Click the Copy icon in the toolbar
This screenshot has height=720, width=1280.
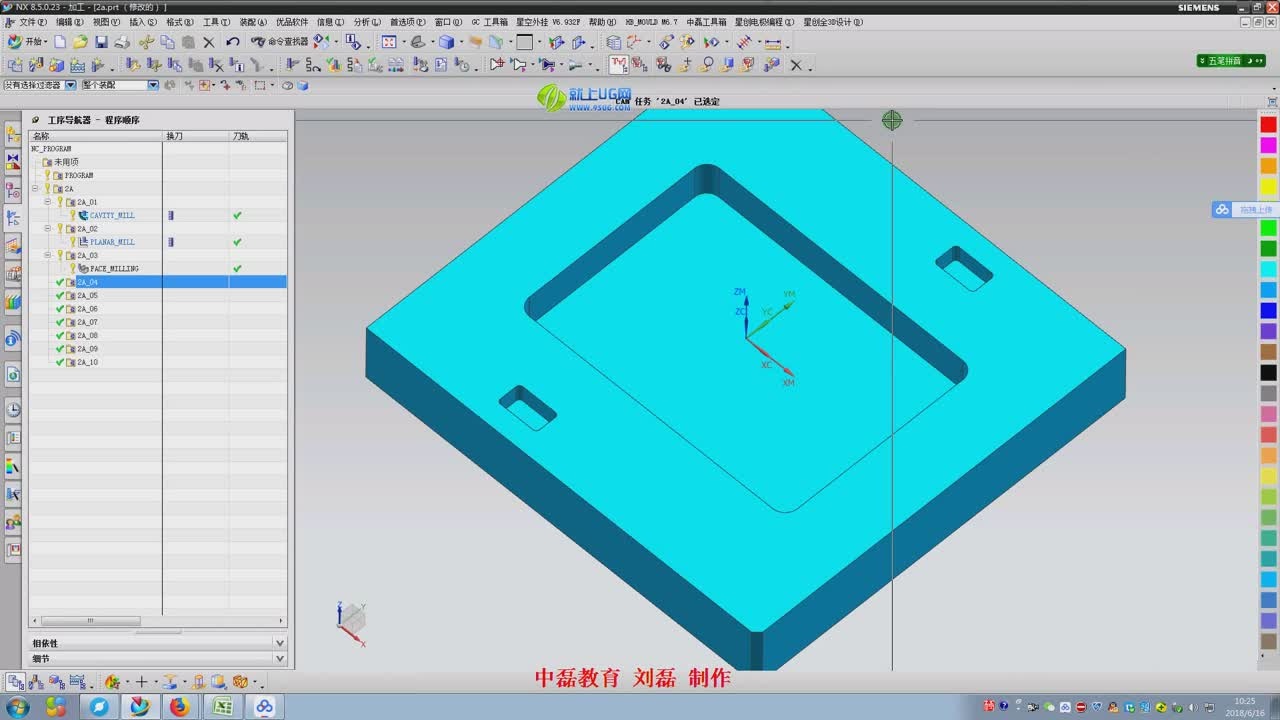[x=167, y=42]
